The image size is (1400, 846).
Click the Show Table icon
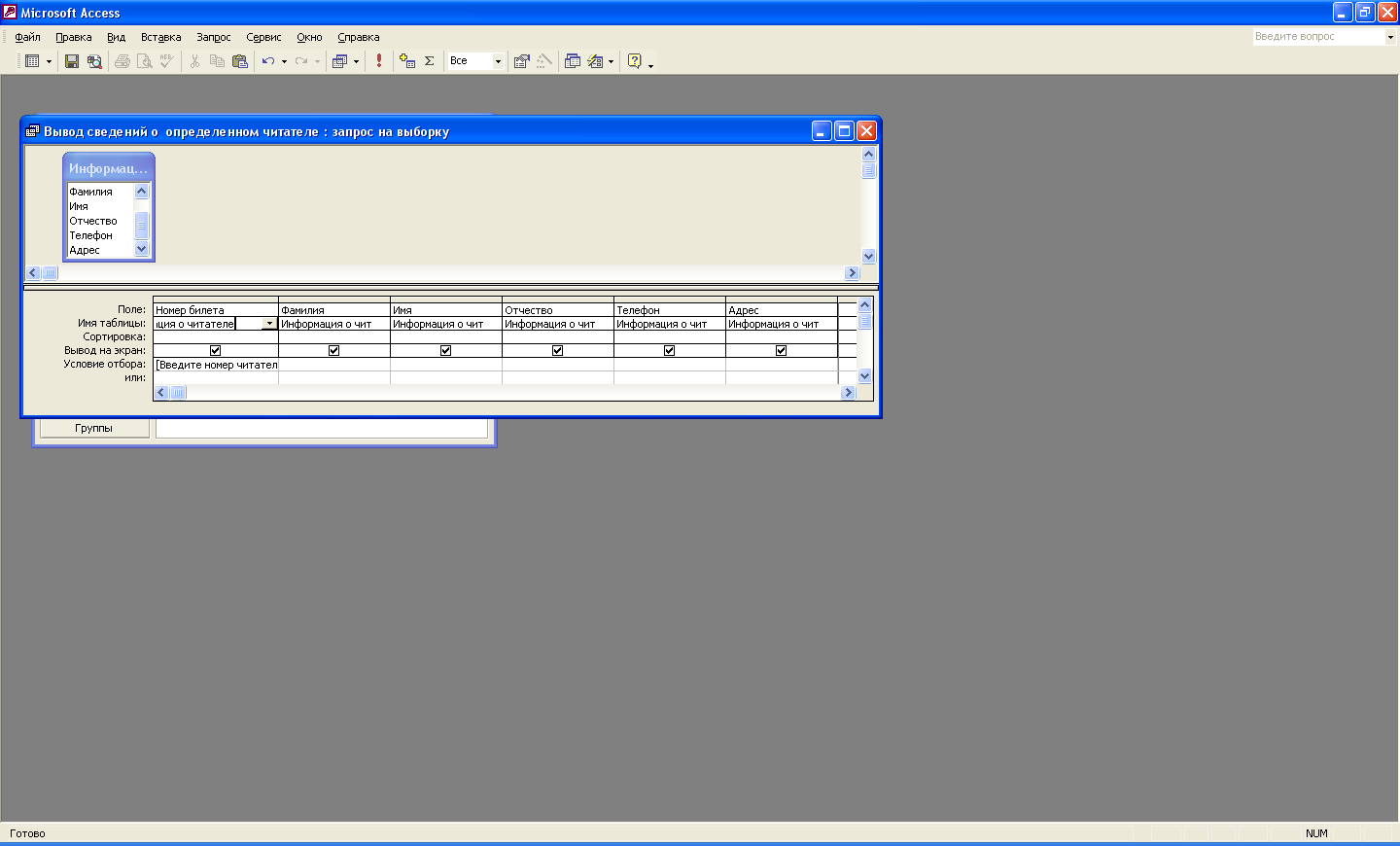(407, 61)
